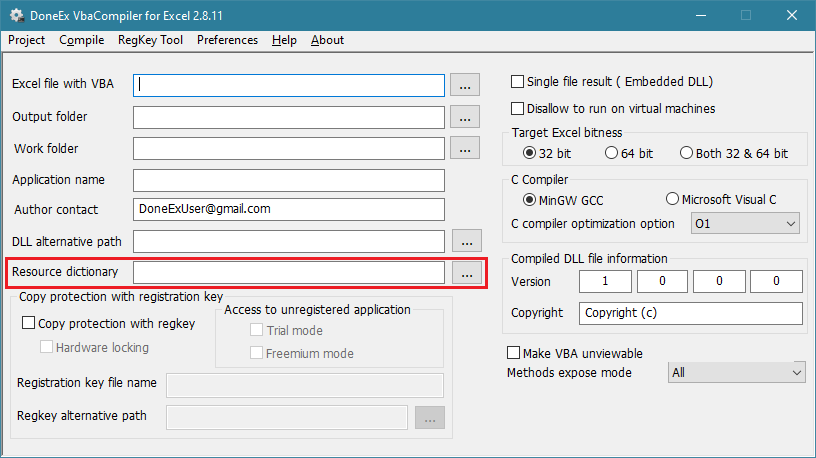Open the About menu
This screenshot has width=816, height=458.
click(x=327, y=40)
